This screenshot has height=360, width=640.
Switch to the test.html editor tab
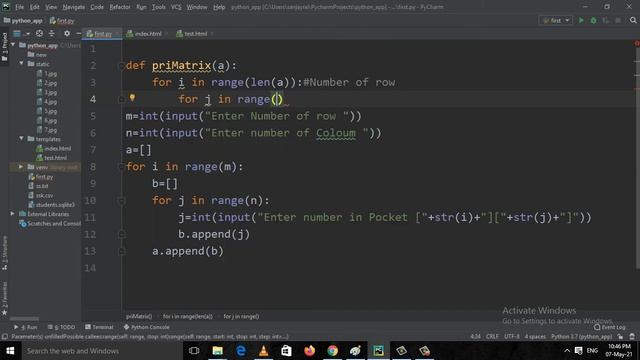click(195, 34)
